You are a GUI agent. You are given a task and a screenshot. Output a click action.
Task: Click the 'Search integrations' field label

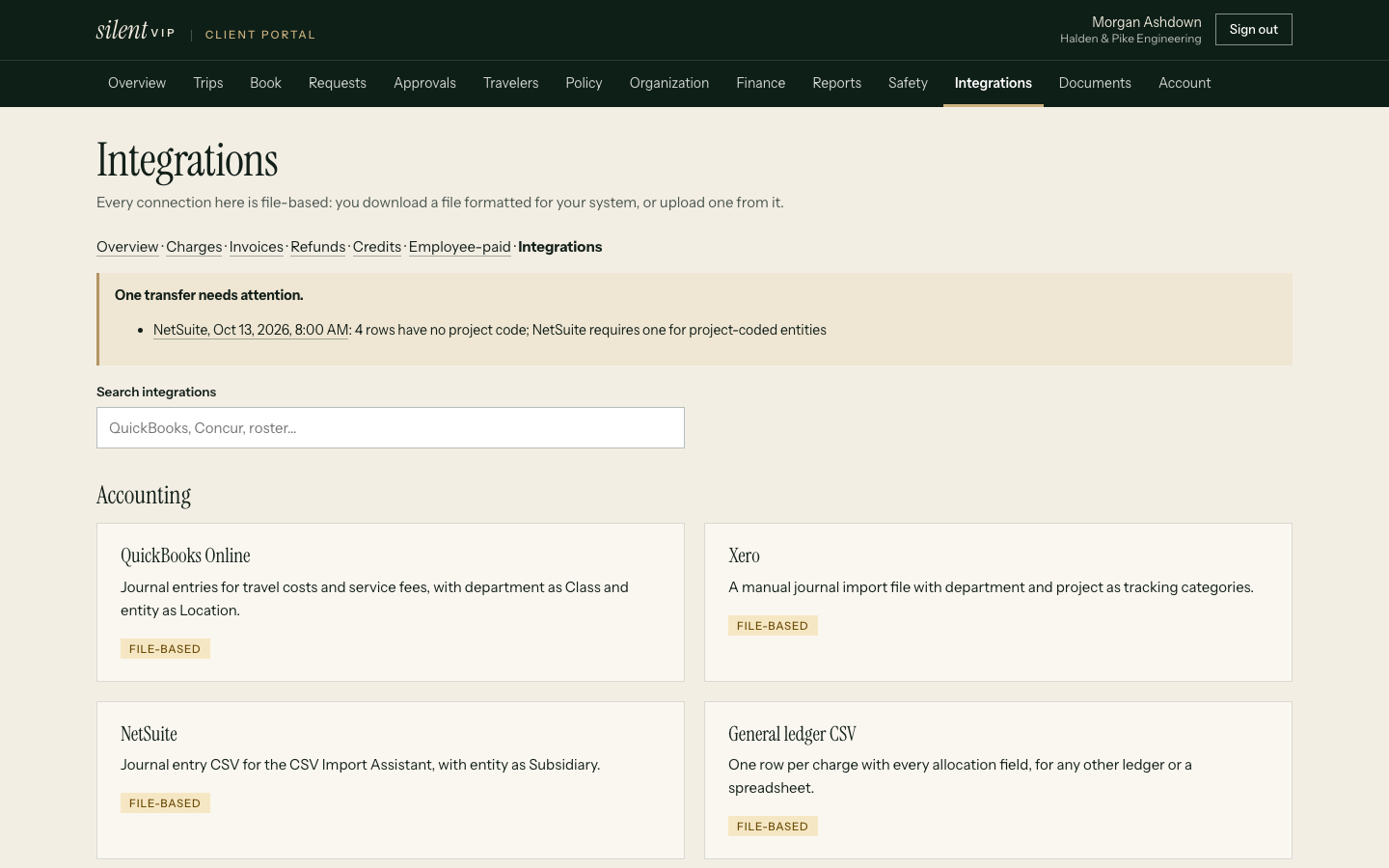point(156,392)
